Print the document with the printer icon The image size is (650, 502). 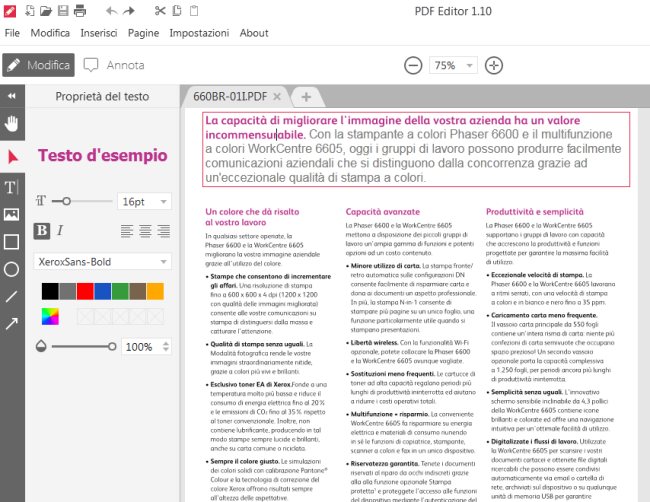(x=80, y=11)
